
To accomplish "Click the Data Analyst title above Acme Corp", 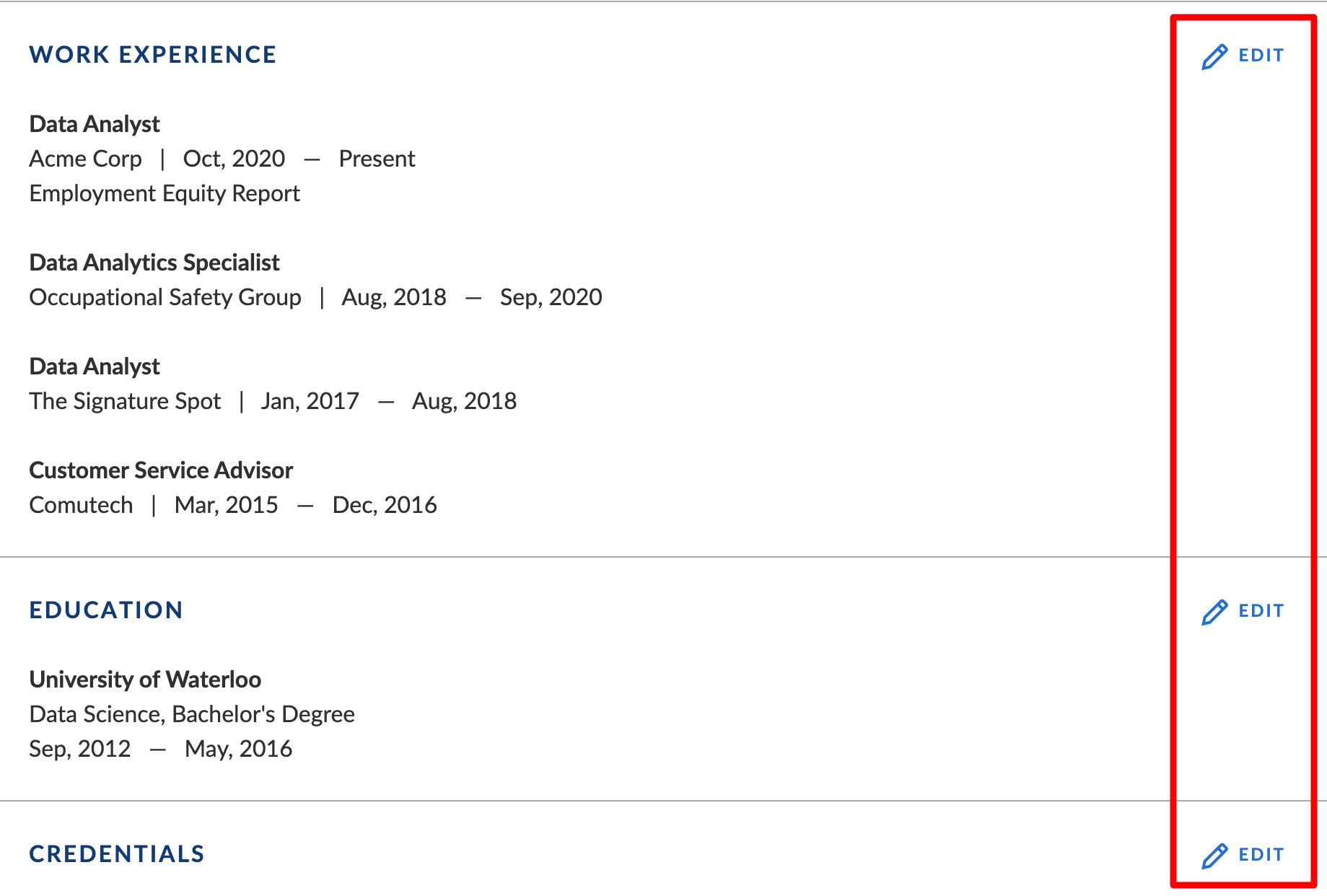I will [x=95, y=124].
